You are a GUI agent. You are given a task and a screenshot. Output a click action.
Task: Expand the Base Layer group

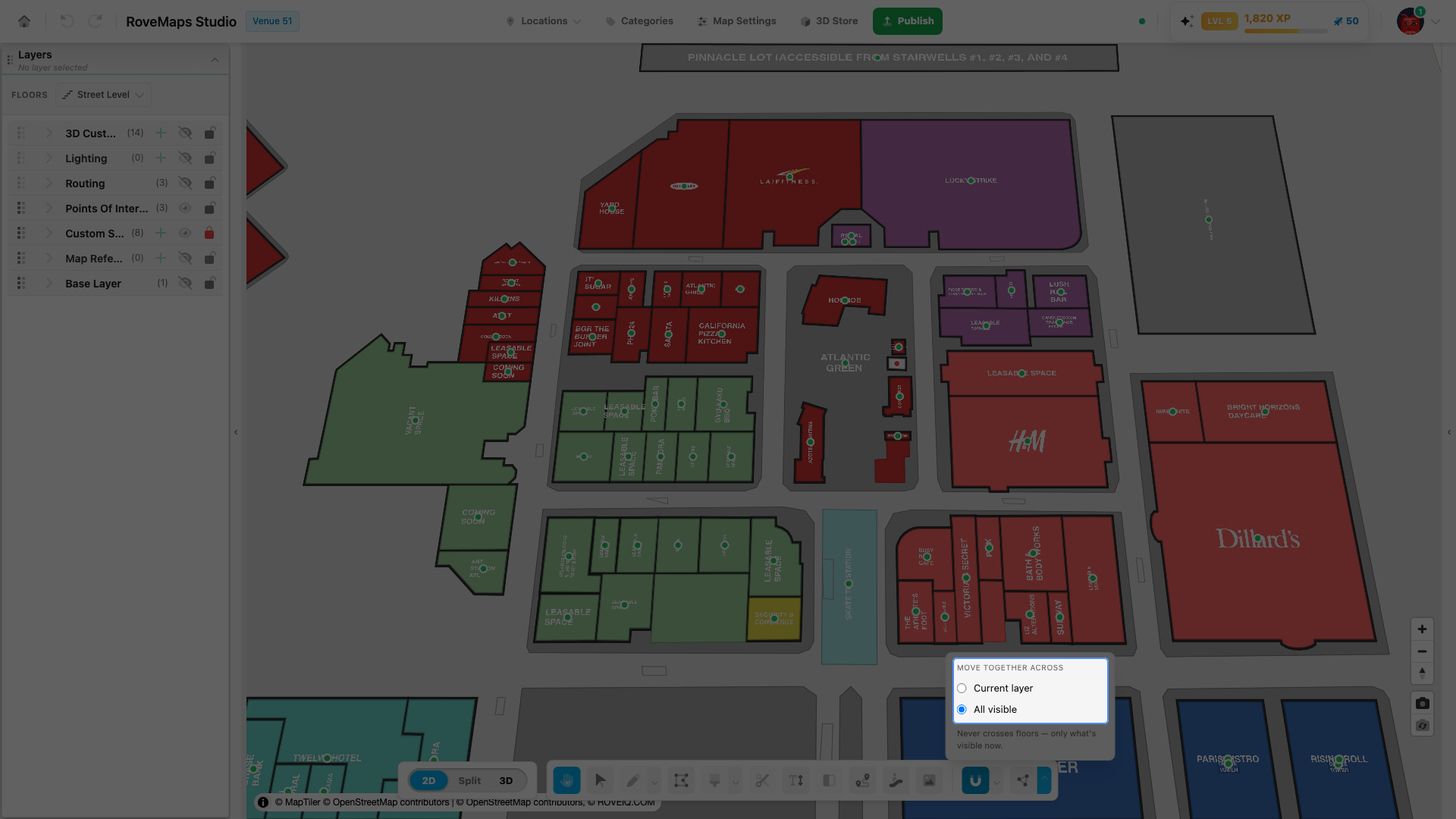point(49,283)
